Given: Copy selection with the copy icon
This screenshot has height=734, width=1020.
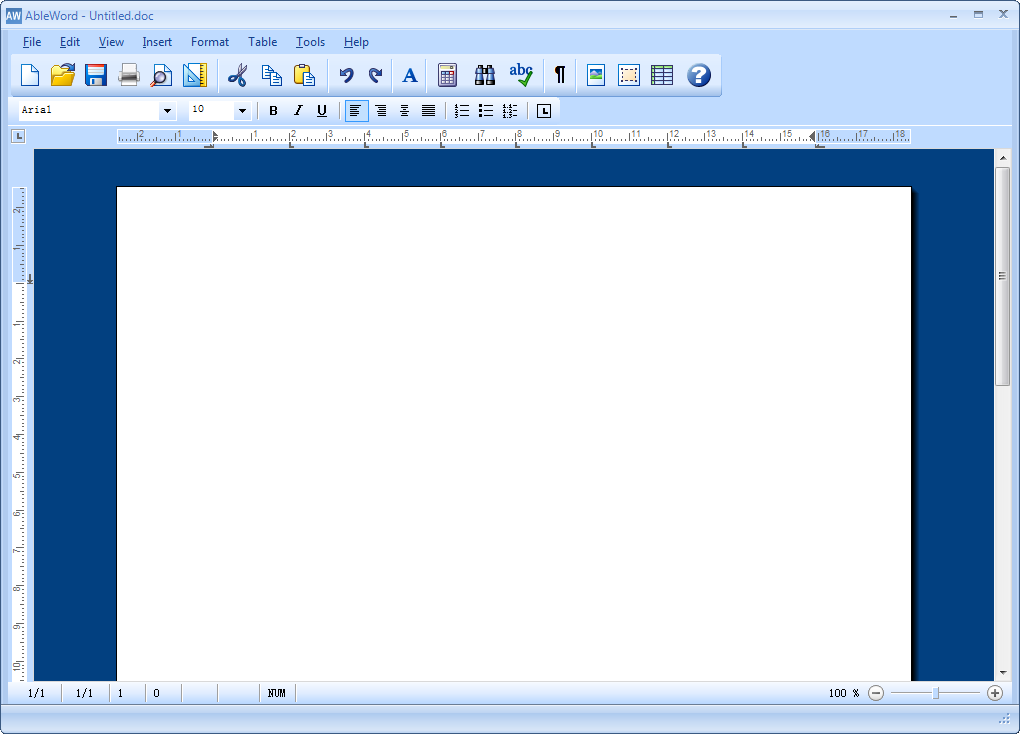Looking at the screenshot, I should coord(271,75).
